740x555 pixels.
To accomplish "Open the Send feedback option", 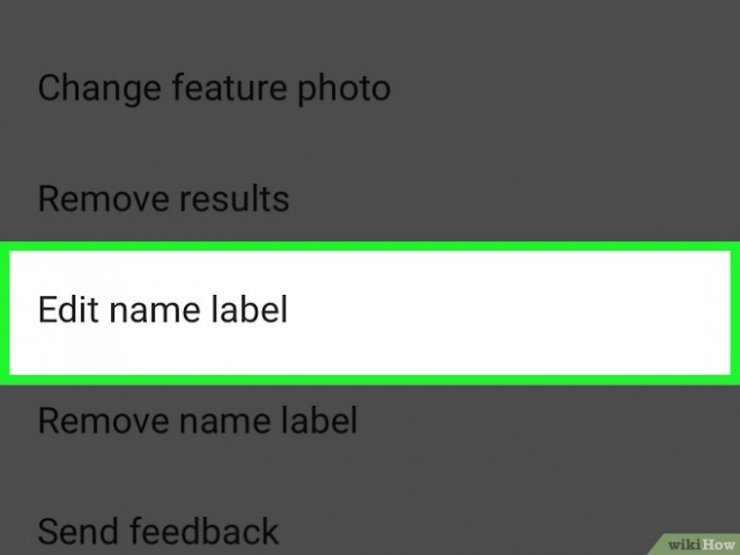I will [x=370, y=531].
